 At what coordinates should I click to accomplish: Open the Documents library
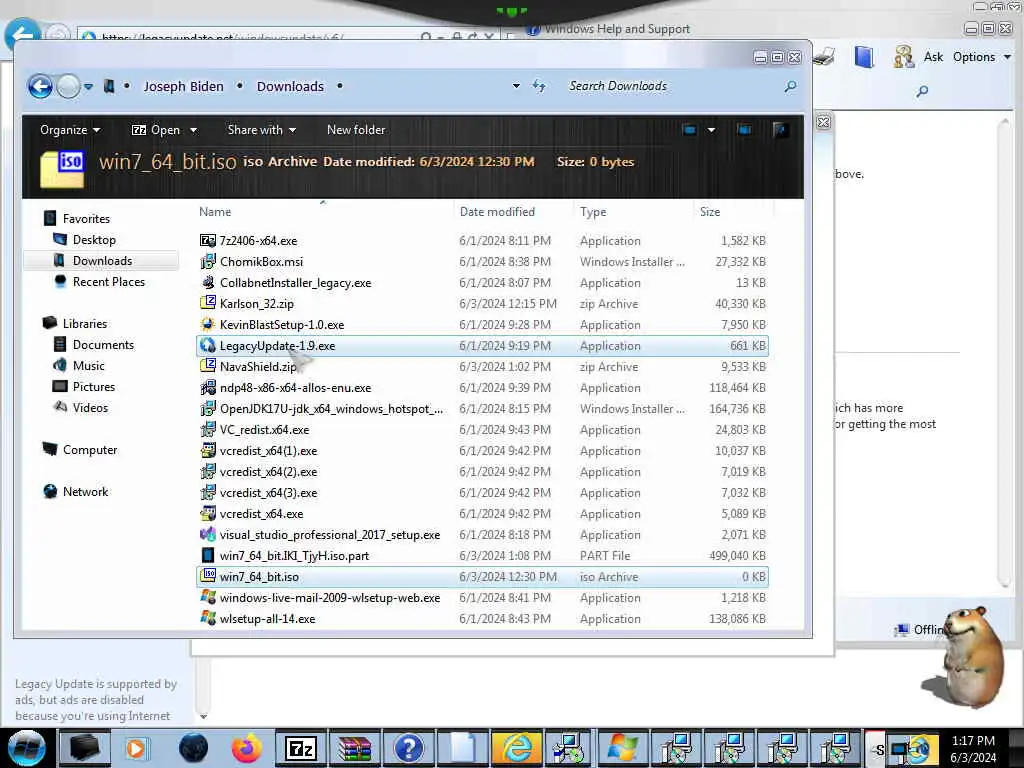pos(103,344)
